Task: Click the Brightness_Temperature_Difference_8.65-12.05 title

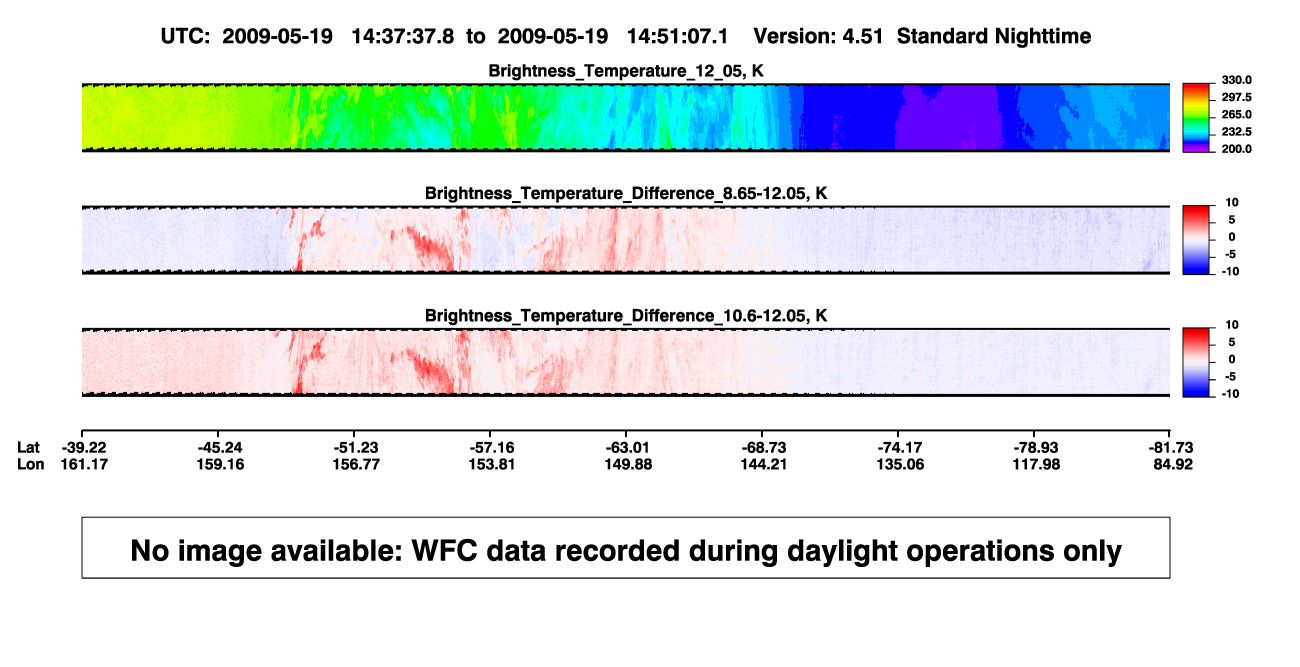Action: click(626, 193)
